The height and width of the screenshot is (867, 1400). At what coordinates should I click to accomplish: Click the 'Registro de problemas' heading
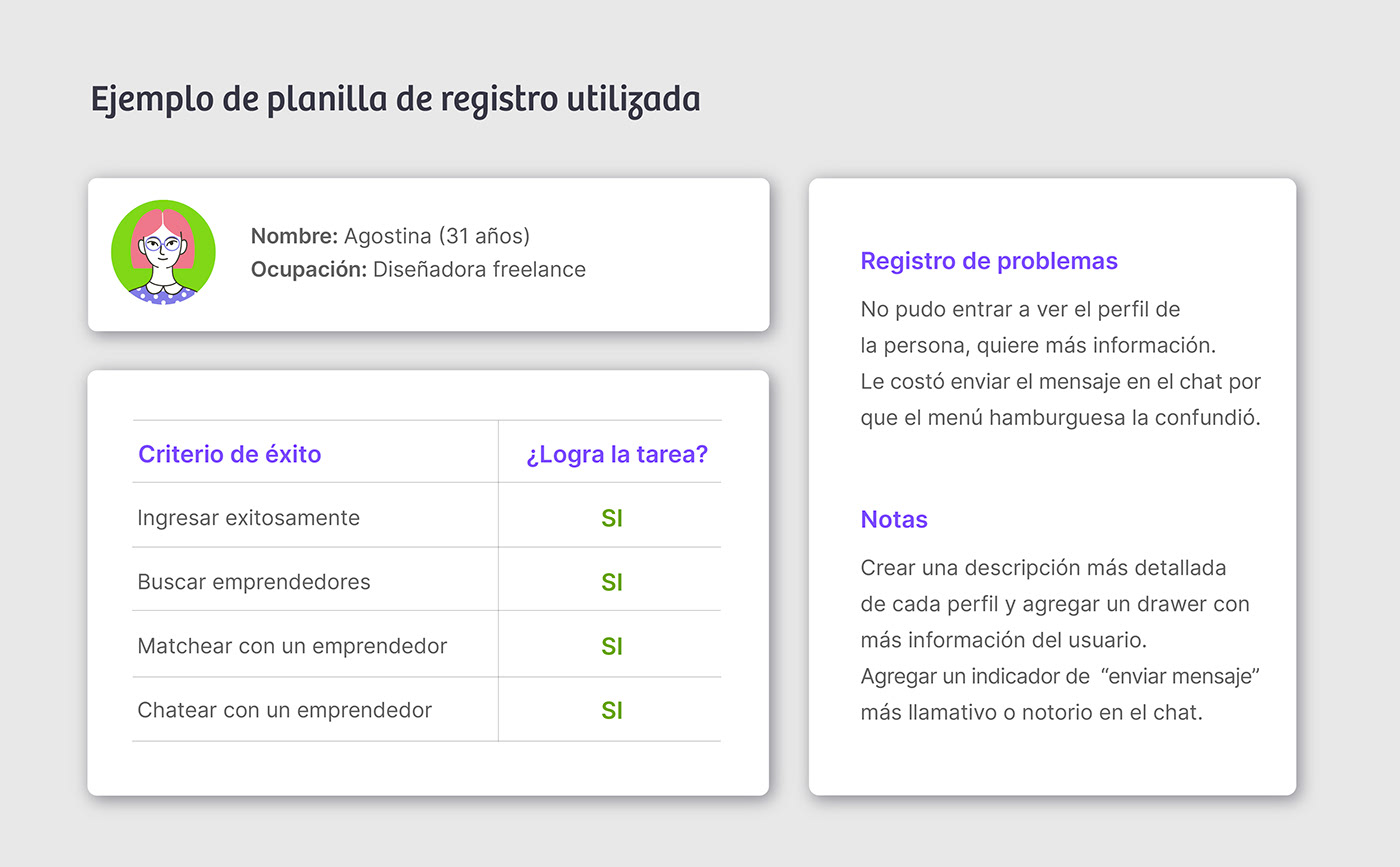(989, 261)
